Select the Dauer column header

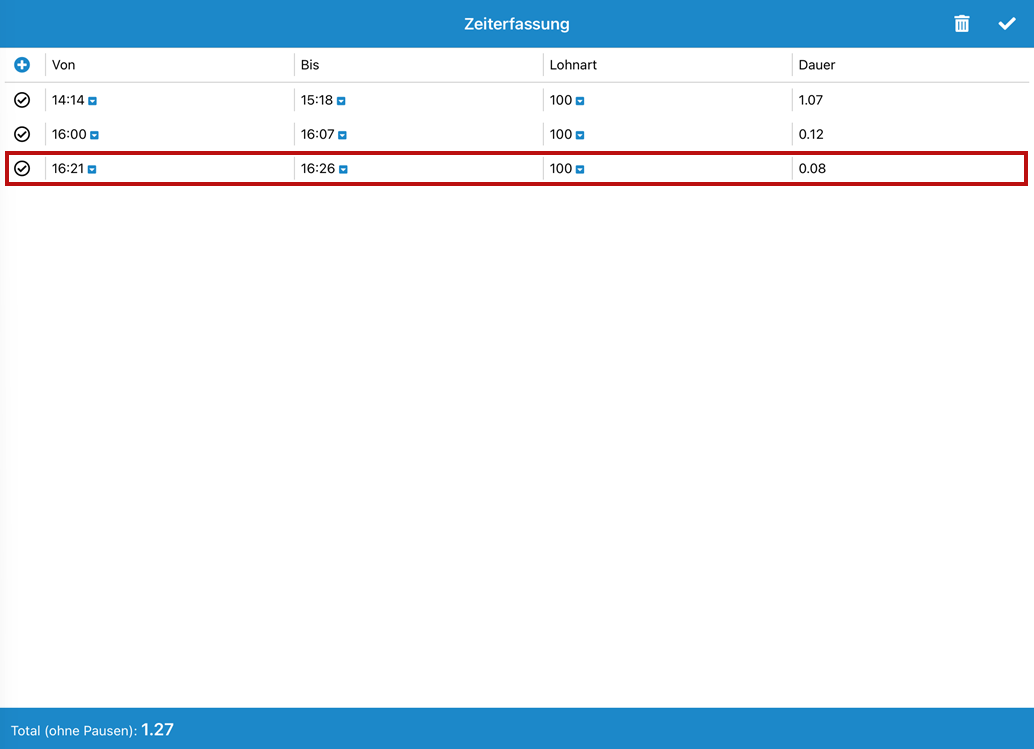[x=816, y=65]
